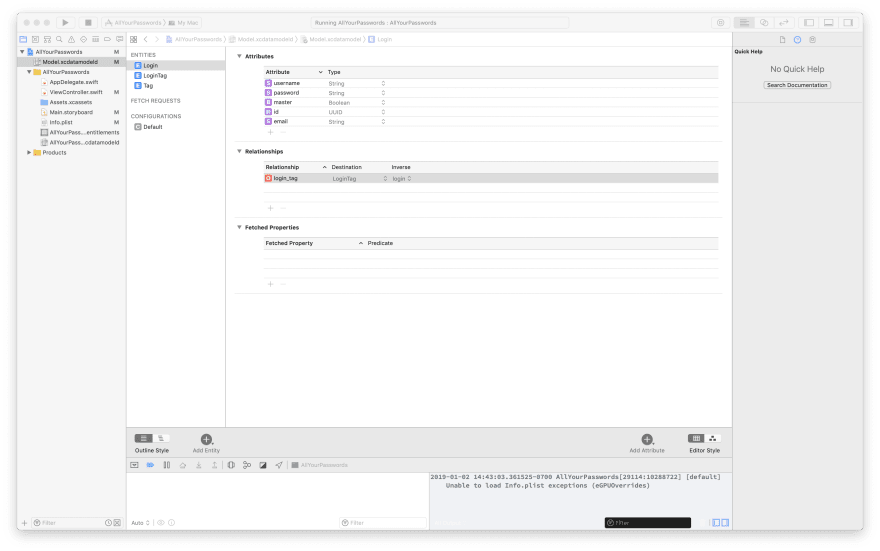
Task: Collapse the Relationships section
Action: (x=239, y=151)
